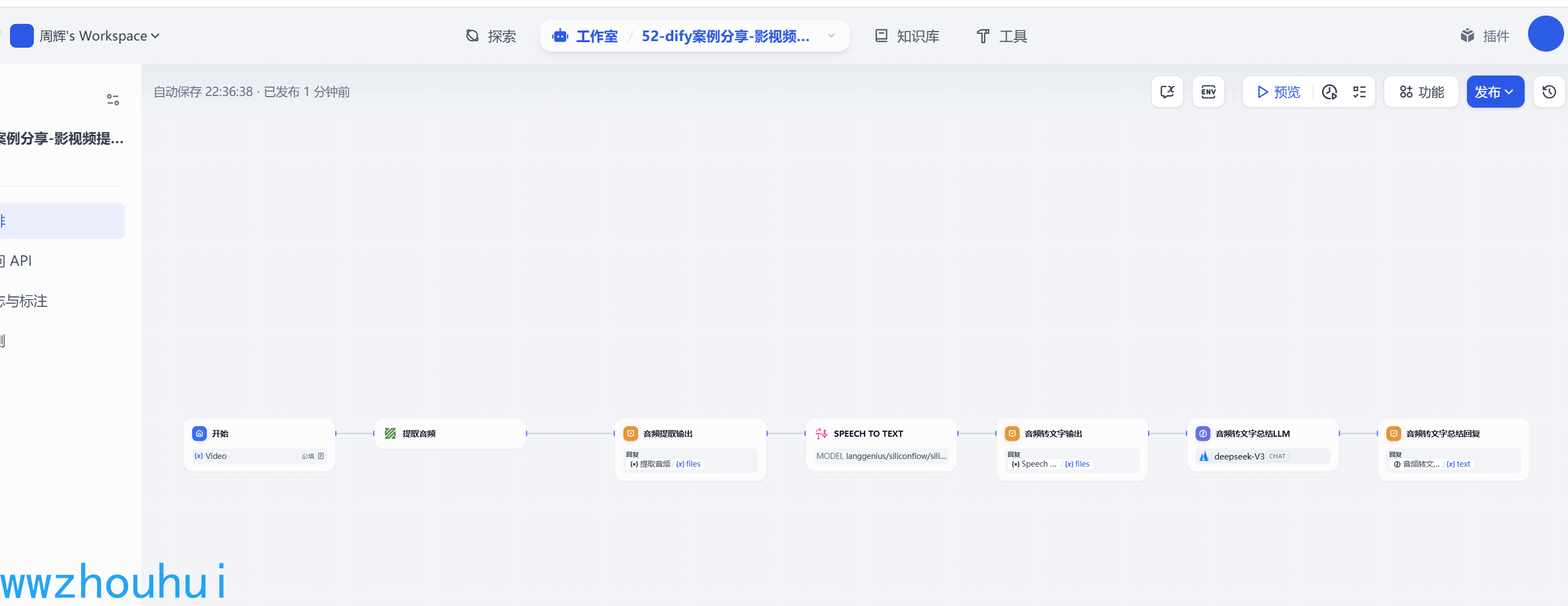Select the 开始 start node
Viewport: 1568px width, 606px height.
pyautogui.click(x=259, y=444)
